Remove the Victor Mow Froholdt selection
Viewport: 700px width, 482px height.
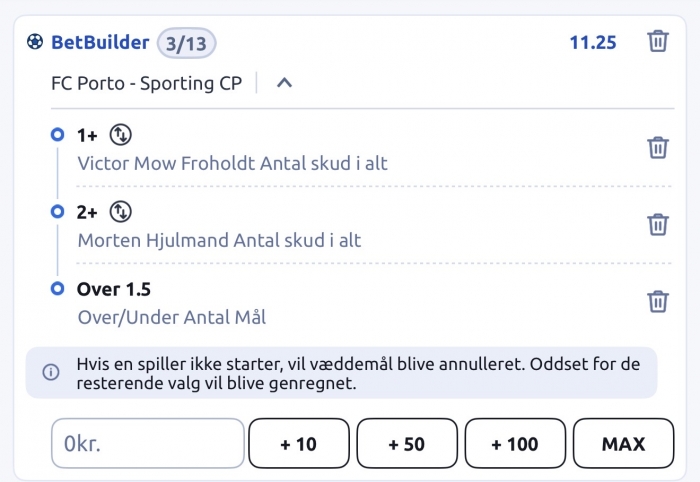pos(657,147)
